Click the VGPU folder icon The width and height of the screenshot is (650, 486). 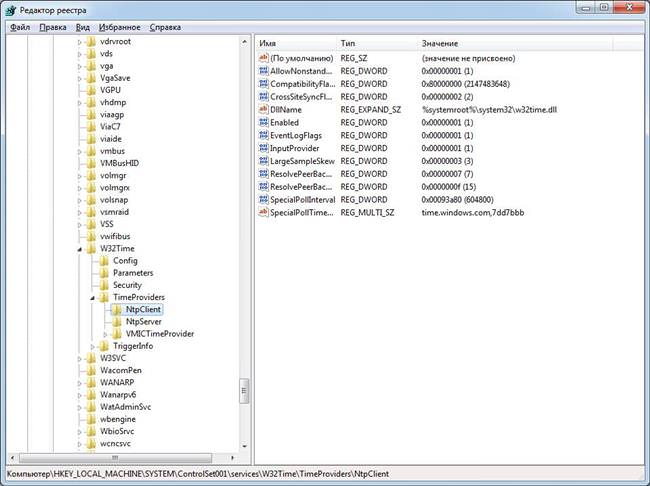coord(91,90)
